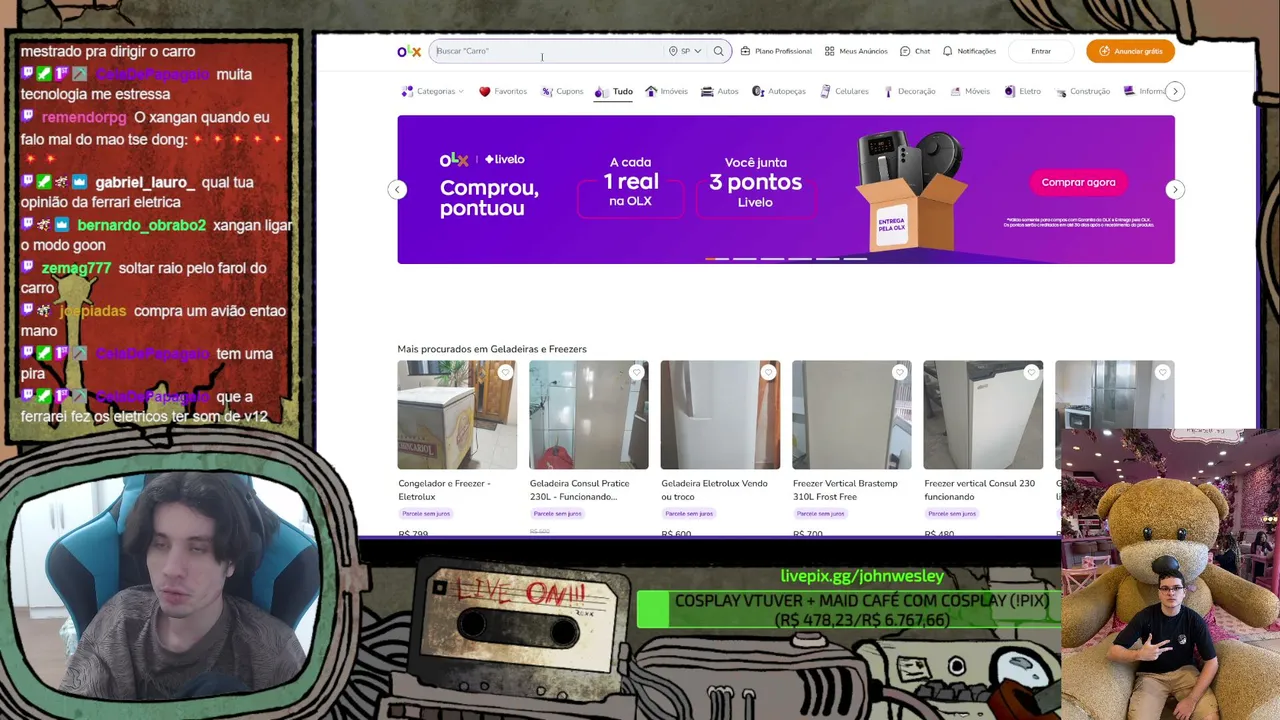The height and width of the screenshot is (720, 1280).
Task: Click chat username "bernardo_obrabo2"
Action: pos(141,225)
